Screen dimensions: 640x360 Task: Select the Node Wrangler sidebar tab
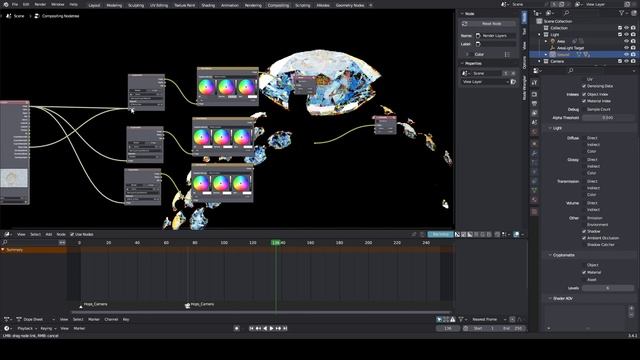point(524,88)
